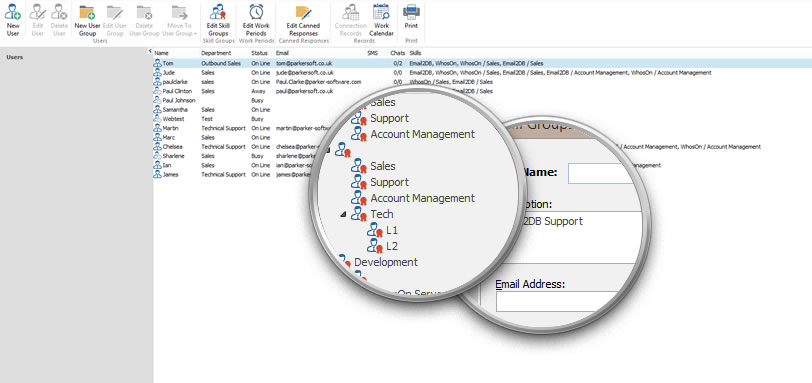Screen dimensions: 812x383
Task: Select the user icon beside paulclarke
Action: pos(157,82)
